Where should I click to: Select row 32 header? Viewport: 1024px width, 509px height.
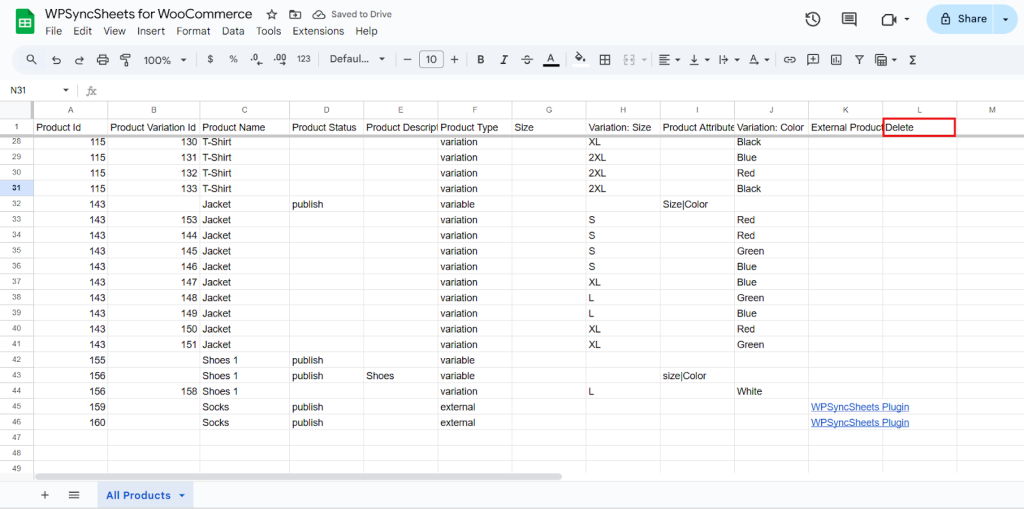point(17,204)
